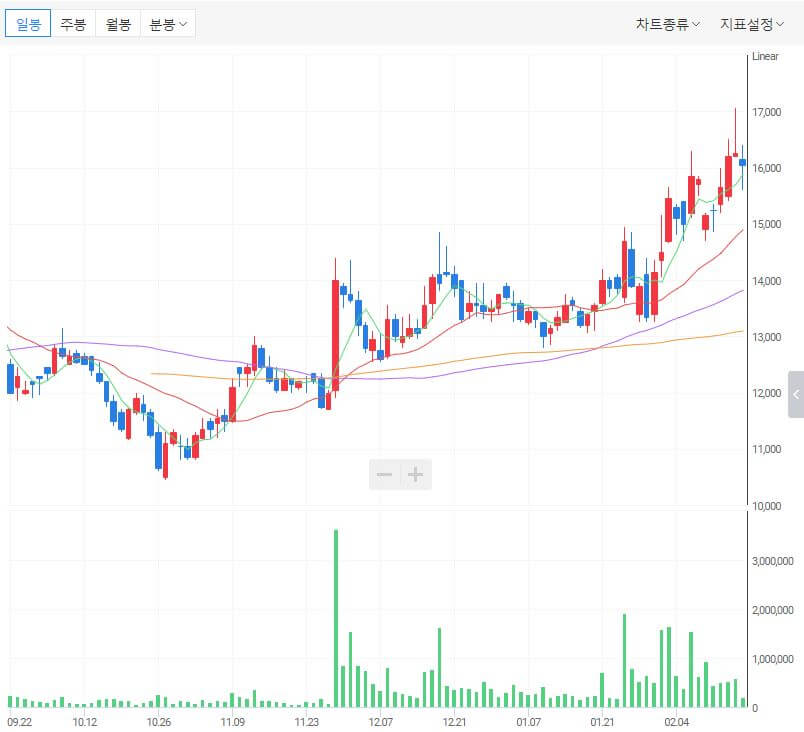
Task: Click the 10.12 date axis label
Action: 85,722
